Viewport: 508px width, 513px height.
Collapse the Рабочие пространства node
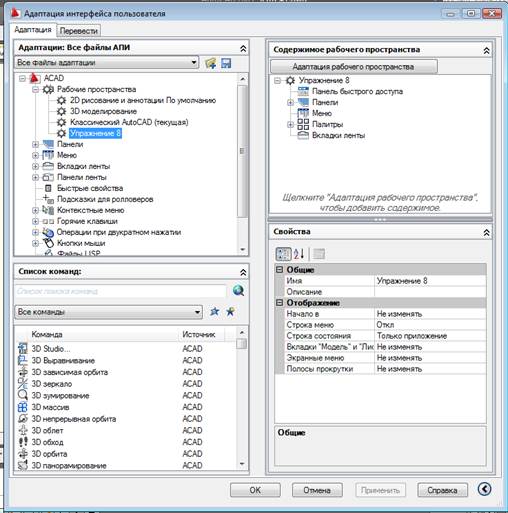(35, 89)
